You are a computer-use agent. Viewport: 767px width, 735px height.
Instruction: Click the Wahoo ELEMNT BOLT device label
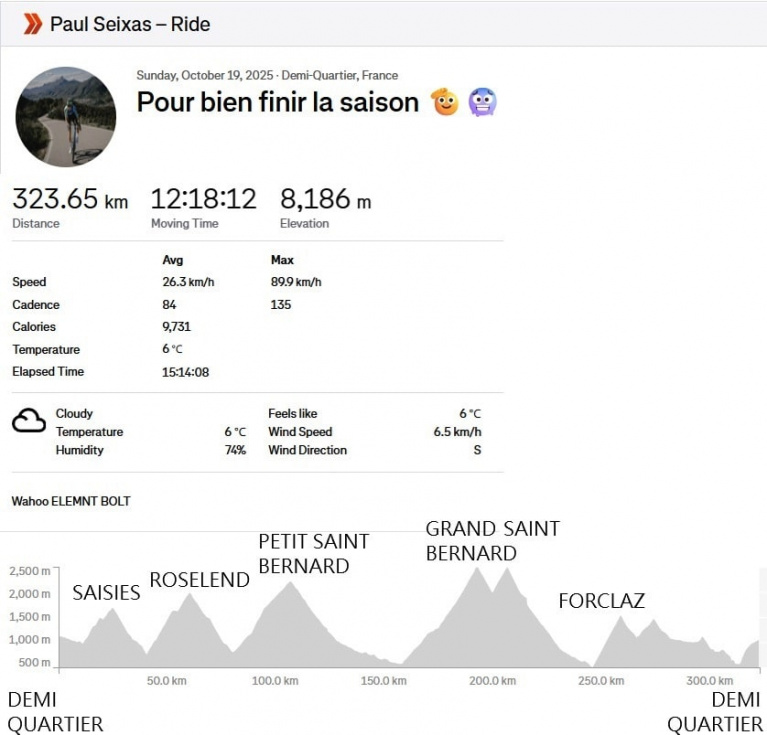click(x=71, y=501)
